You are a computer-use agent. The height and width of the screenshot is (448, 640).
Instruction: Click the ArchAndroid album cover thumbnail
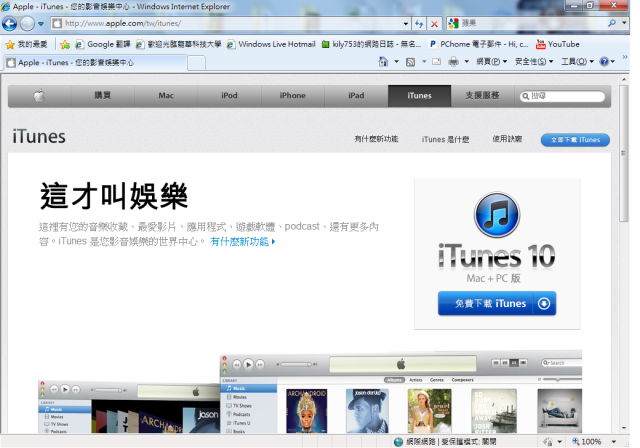tap(307, 411)
